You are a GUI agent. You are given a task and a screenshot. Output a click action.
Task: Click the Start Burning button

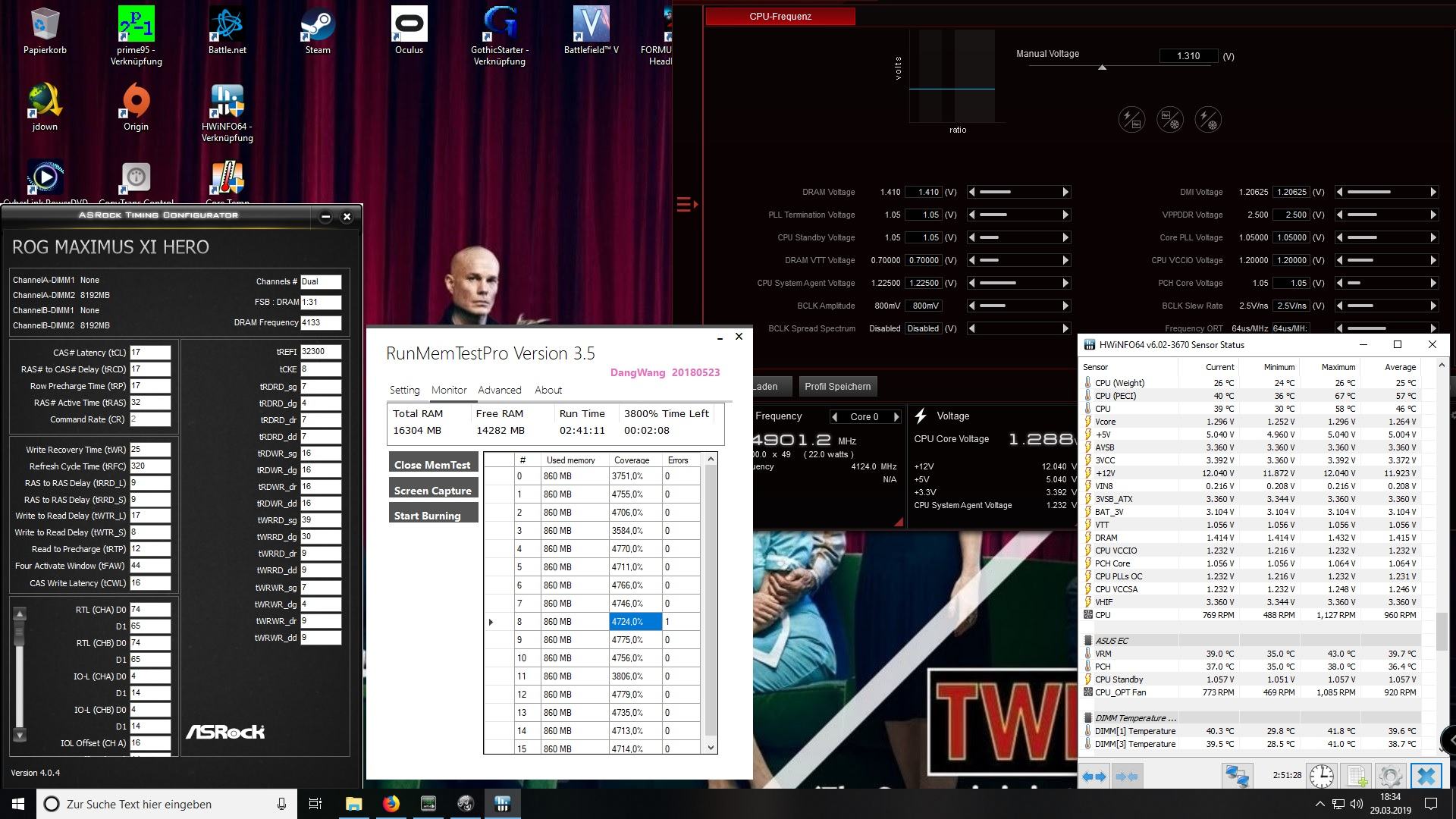pyautogui.click(x=433, y=514)
